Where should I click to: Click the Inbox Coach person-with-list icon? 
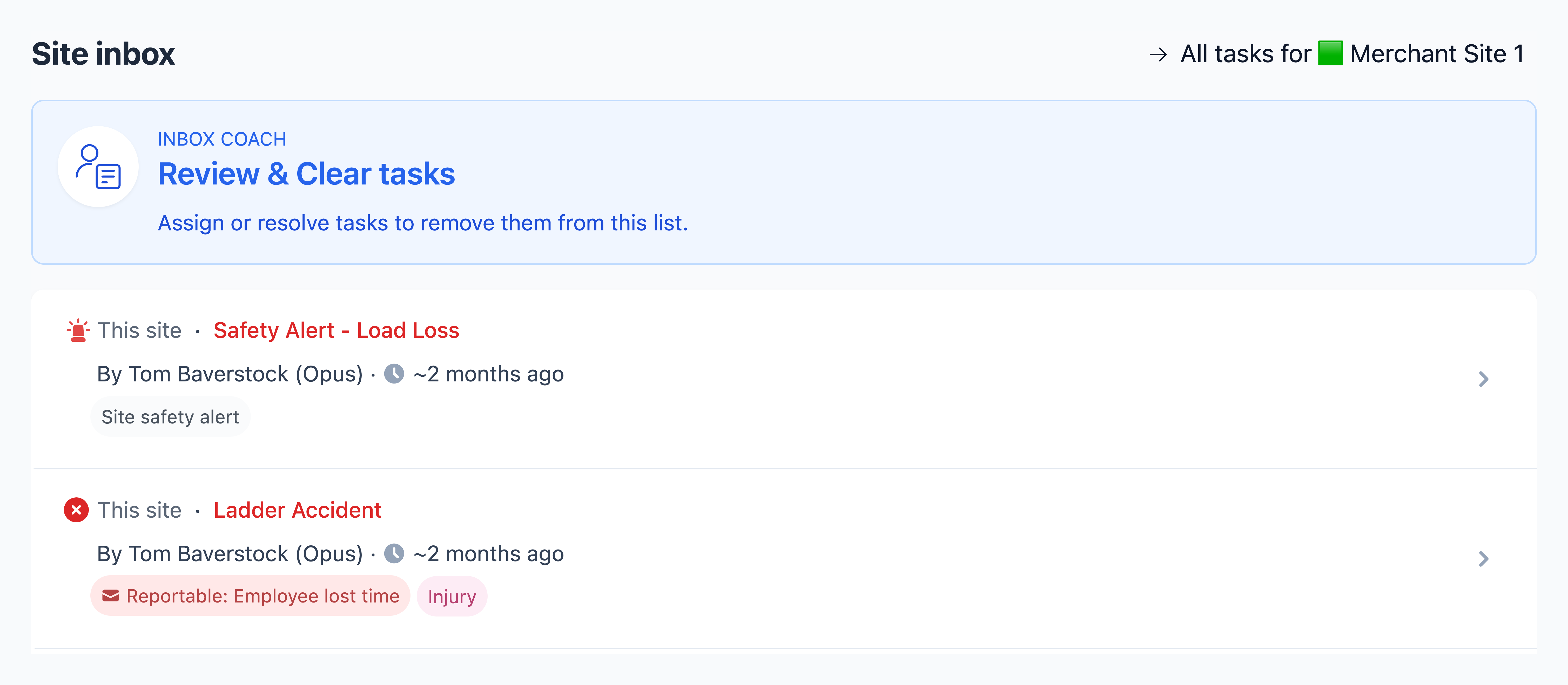coord(98,167)
